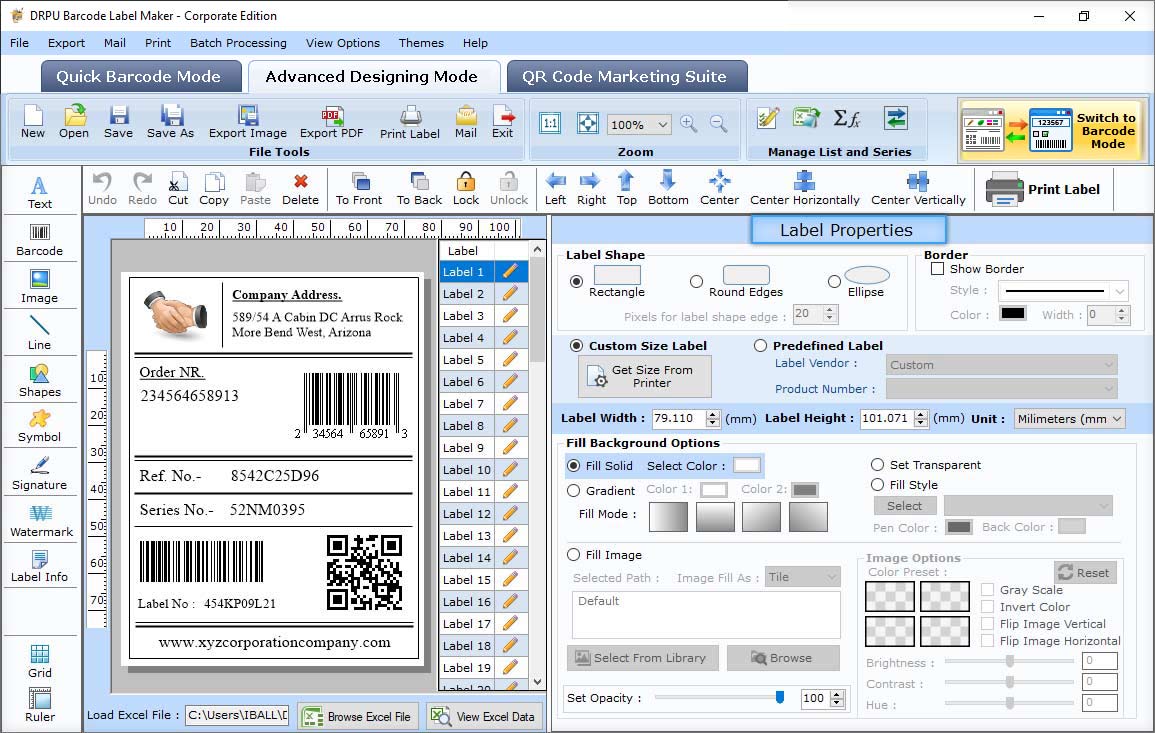1155x733 pixels.
Task: Choose the Line drawing tool
Action: 40,333
